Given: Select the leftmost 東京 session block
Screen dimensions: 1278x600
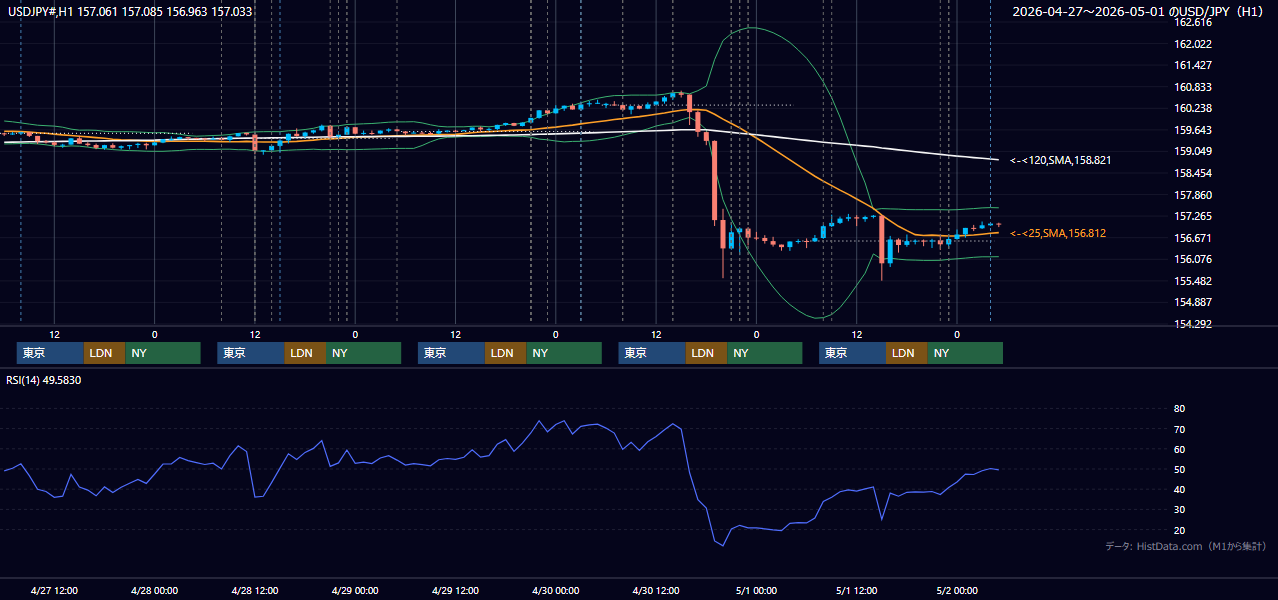Looking at the screenshot, I should coord(50,353).
